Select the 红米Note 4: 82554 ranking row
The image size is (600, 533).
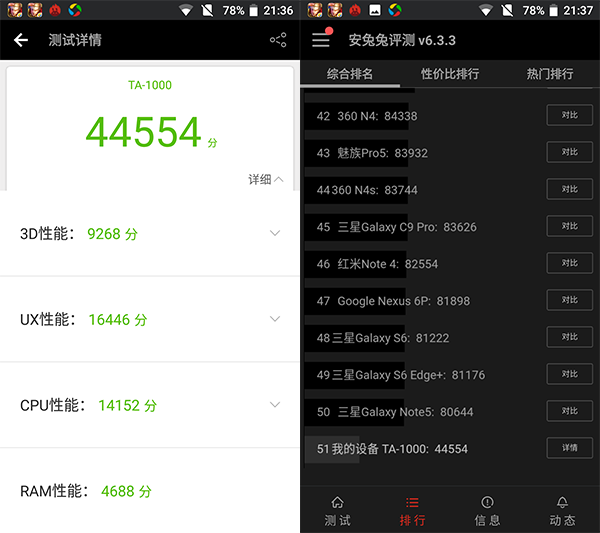pos(448,264)
